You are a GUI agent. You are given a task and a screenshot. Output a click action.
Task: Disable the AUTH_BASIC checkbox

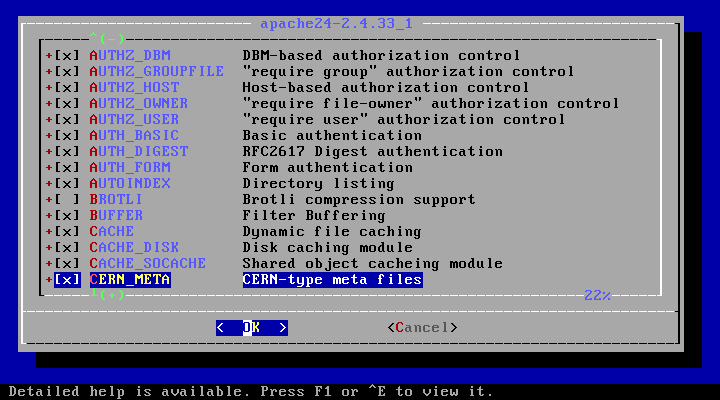67,136
